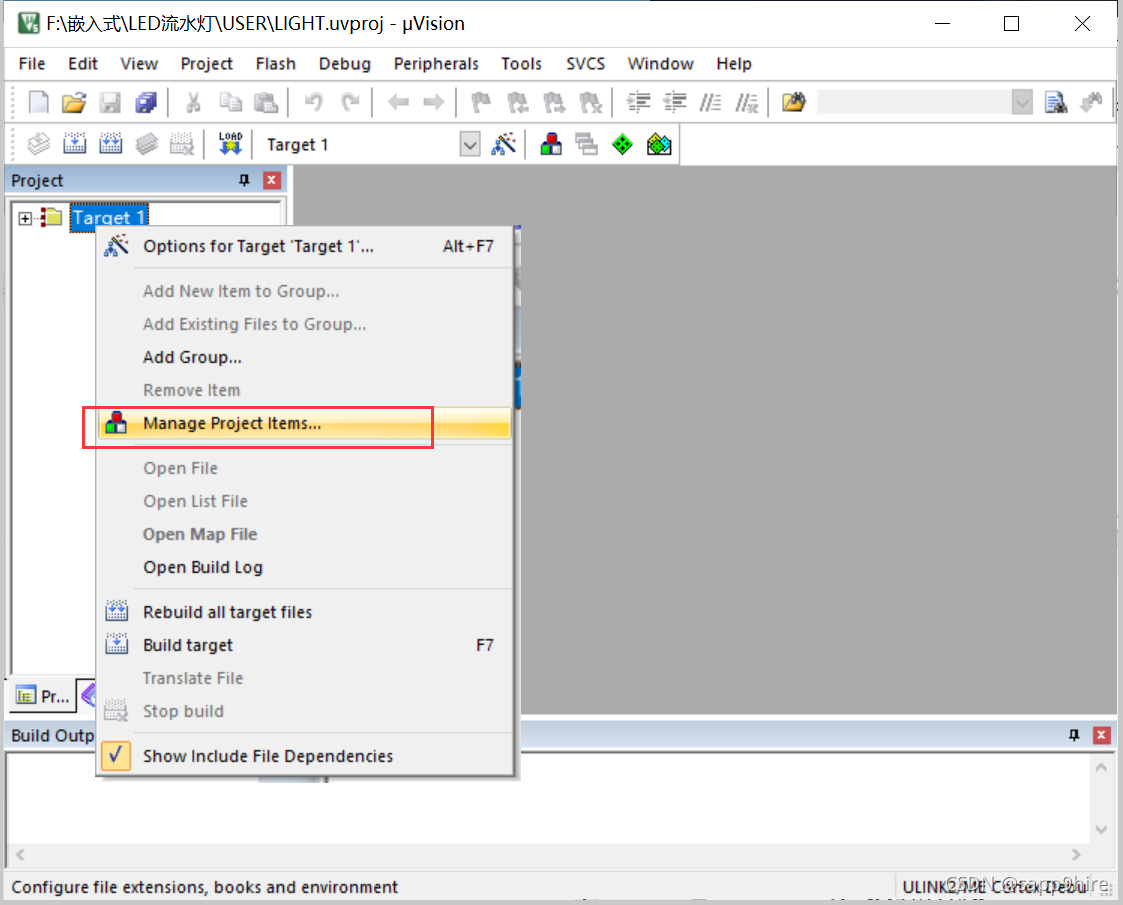Open the Edit menu

tap(83, 64)
